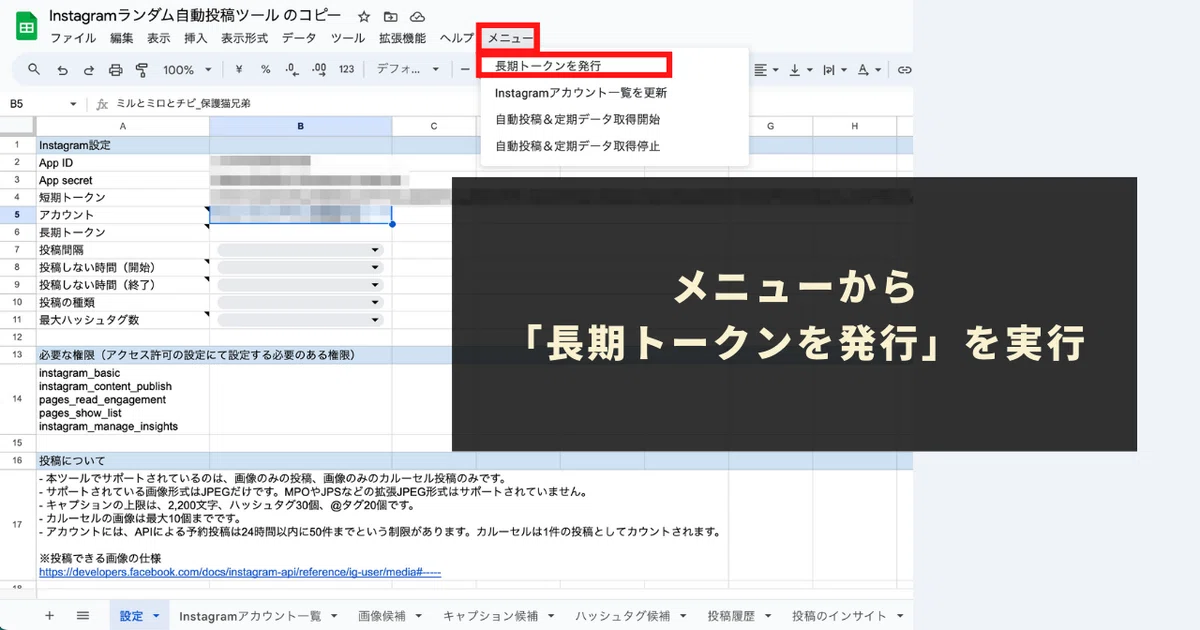The height and width of the screenshot is (630, 1200).
Task: Switch to 投稿履歴 sheet tab
Action: tap(731, 616)
